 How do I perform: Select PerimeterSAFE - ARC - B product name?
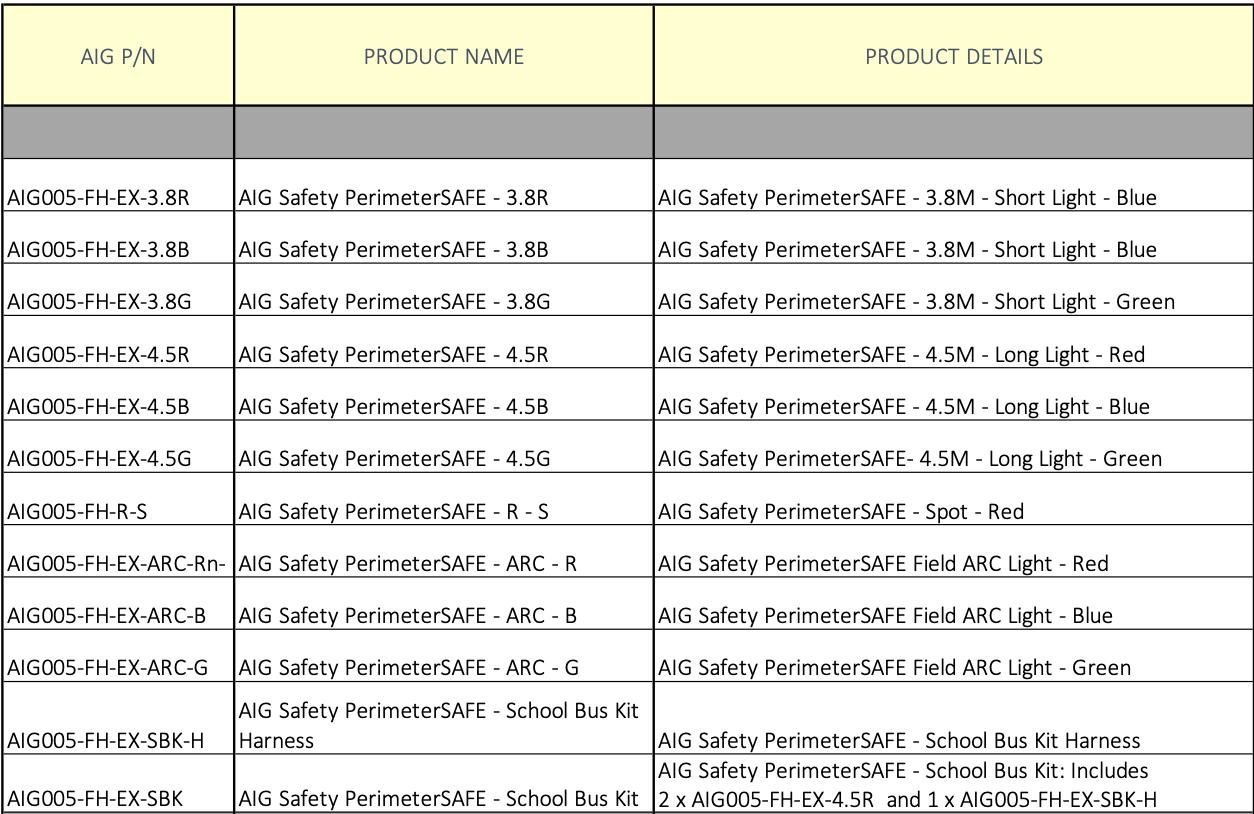pos(408,615)
